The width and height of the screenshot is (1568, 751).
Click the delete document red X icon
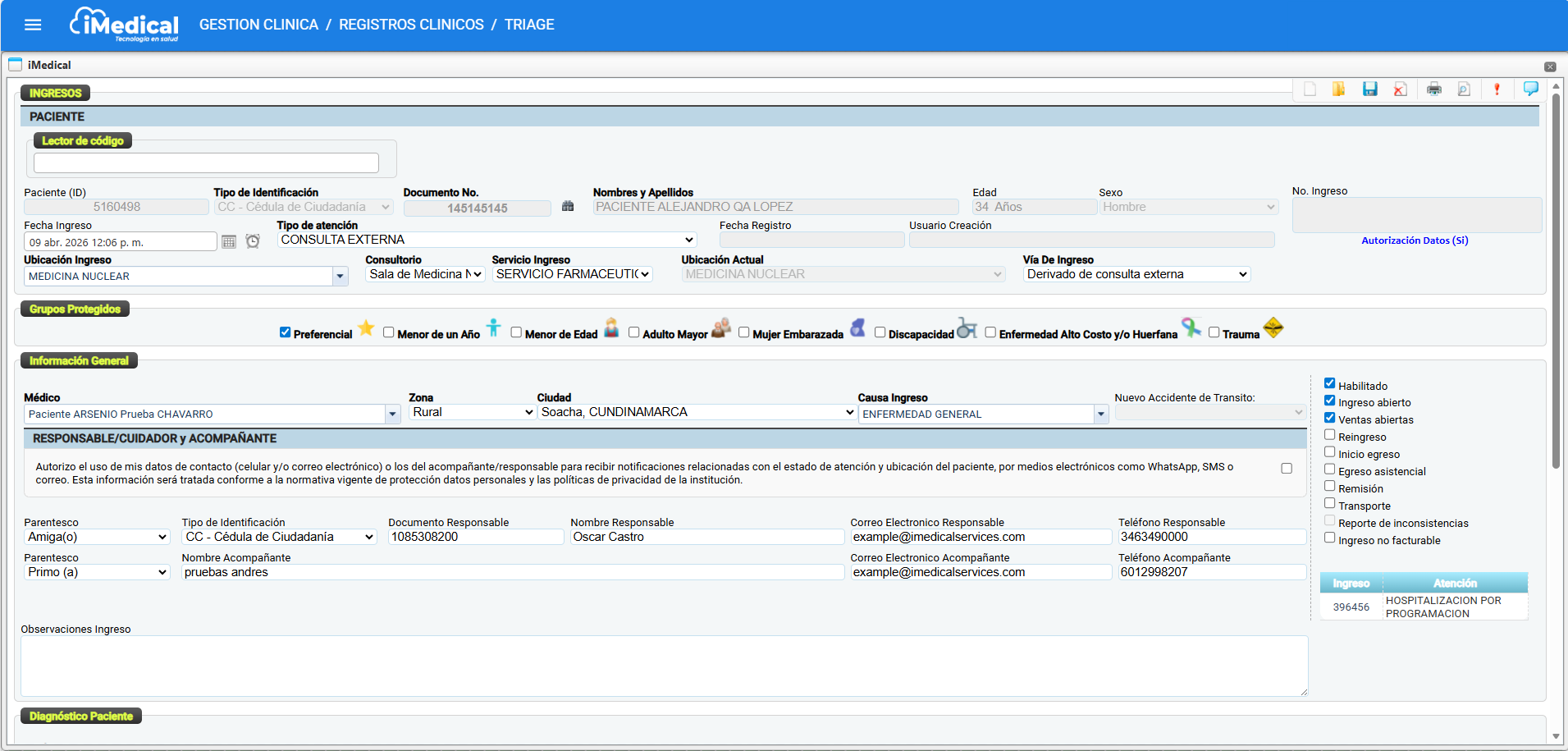click(x=1400, y=89)
